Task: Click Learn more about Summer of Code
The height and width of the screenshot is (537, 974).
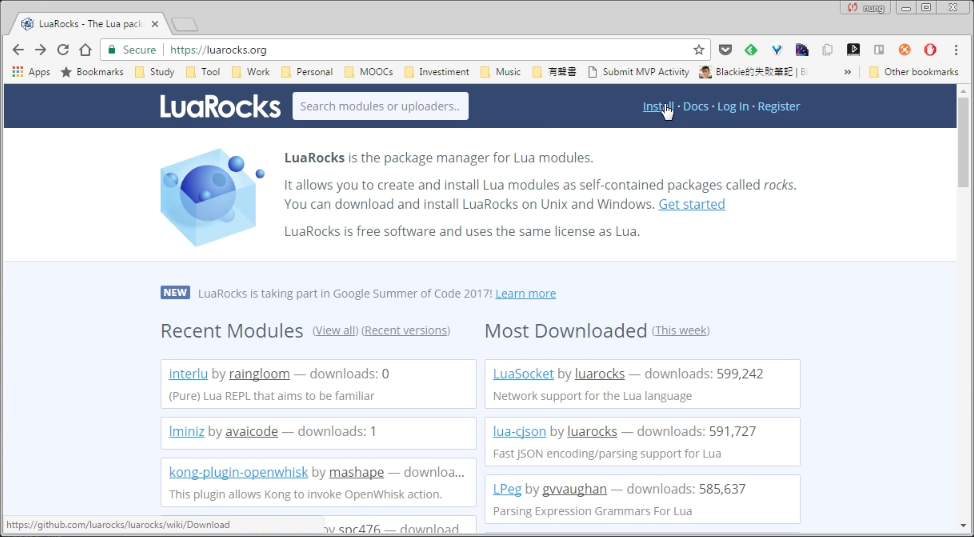Action: pyautogui.click(x=526, y=293)
